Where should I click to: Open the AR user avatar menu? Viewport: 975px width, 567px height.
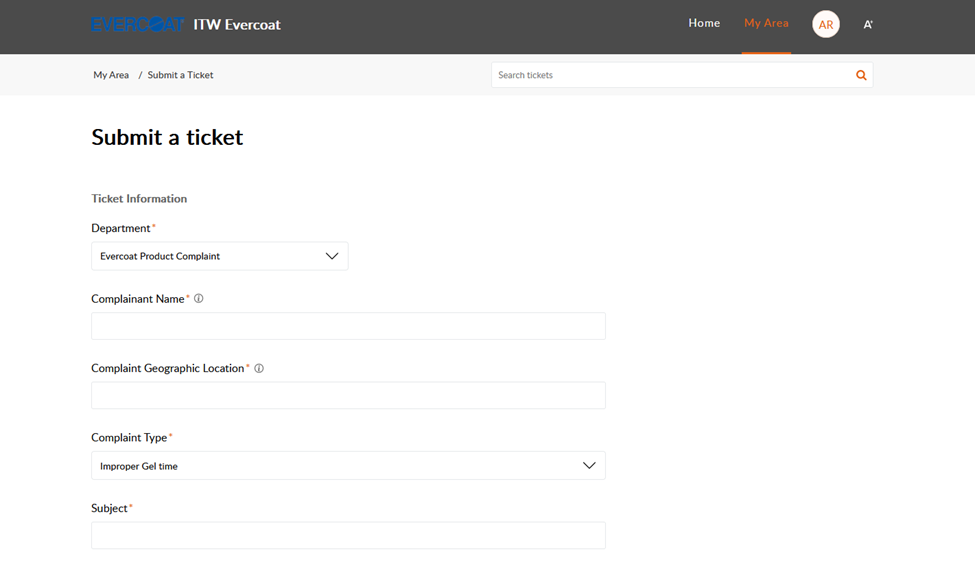click(826, 25)
